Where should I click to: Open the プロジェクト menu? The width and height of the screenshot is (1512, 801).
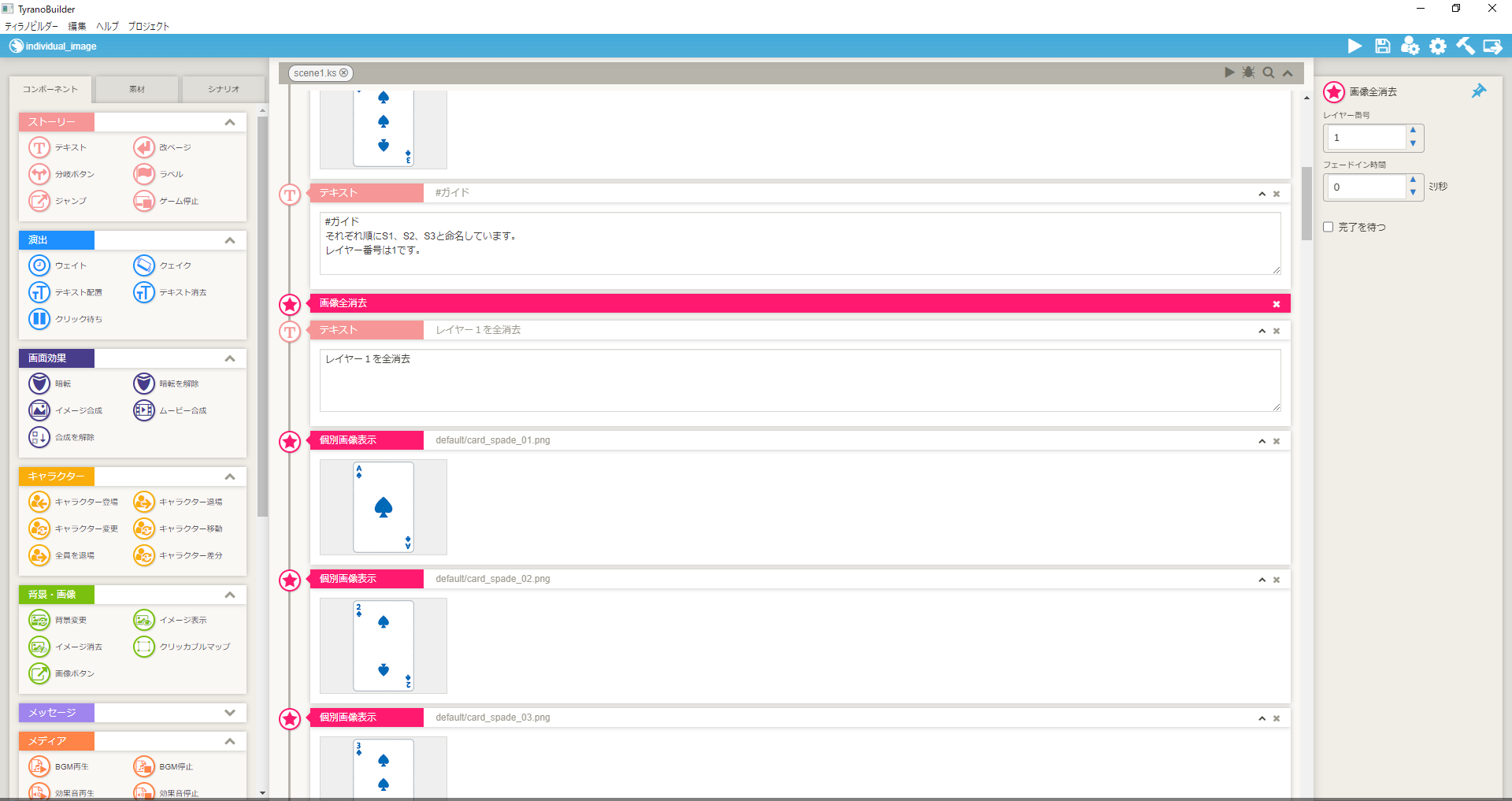tap(149, 26)
